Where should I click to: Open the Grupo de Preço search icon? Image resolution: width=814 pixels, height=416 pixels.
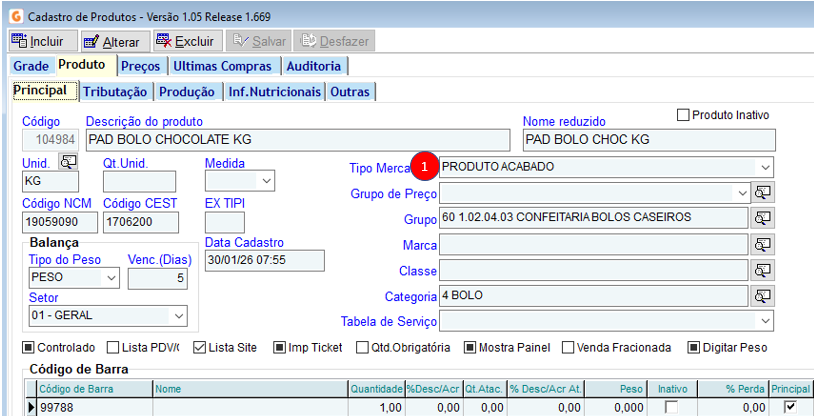763,192
